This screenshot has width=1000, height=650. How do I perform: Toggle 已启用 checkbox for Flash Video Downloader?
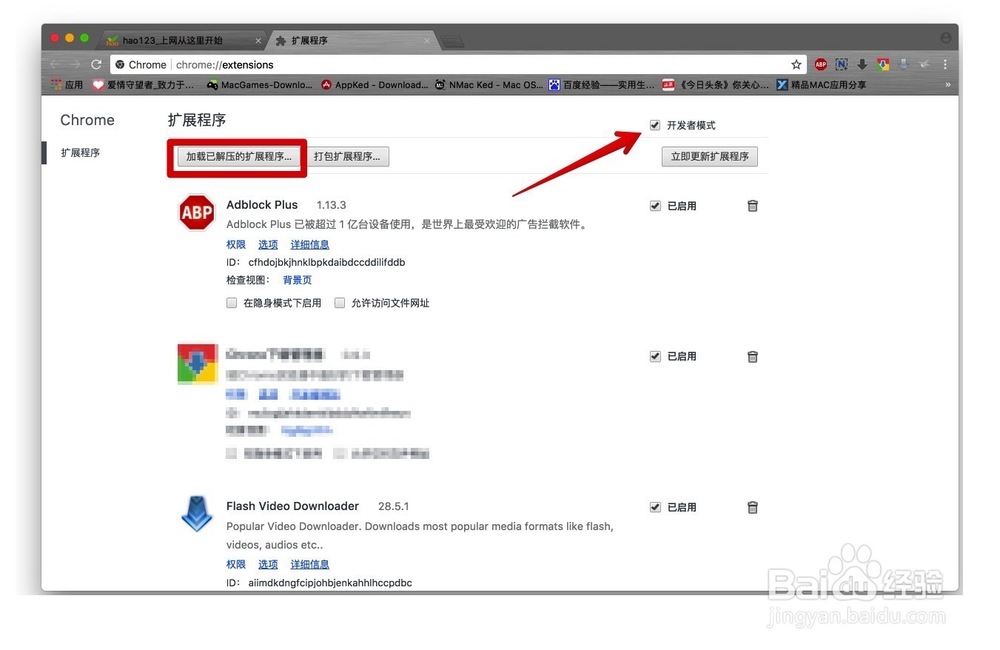(655, 507)
